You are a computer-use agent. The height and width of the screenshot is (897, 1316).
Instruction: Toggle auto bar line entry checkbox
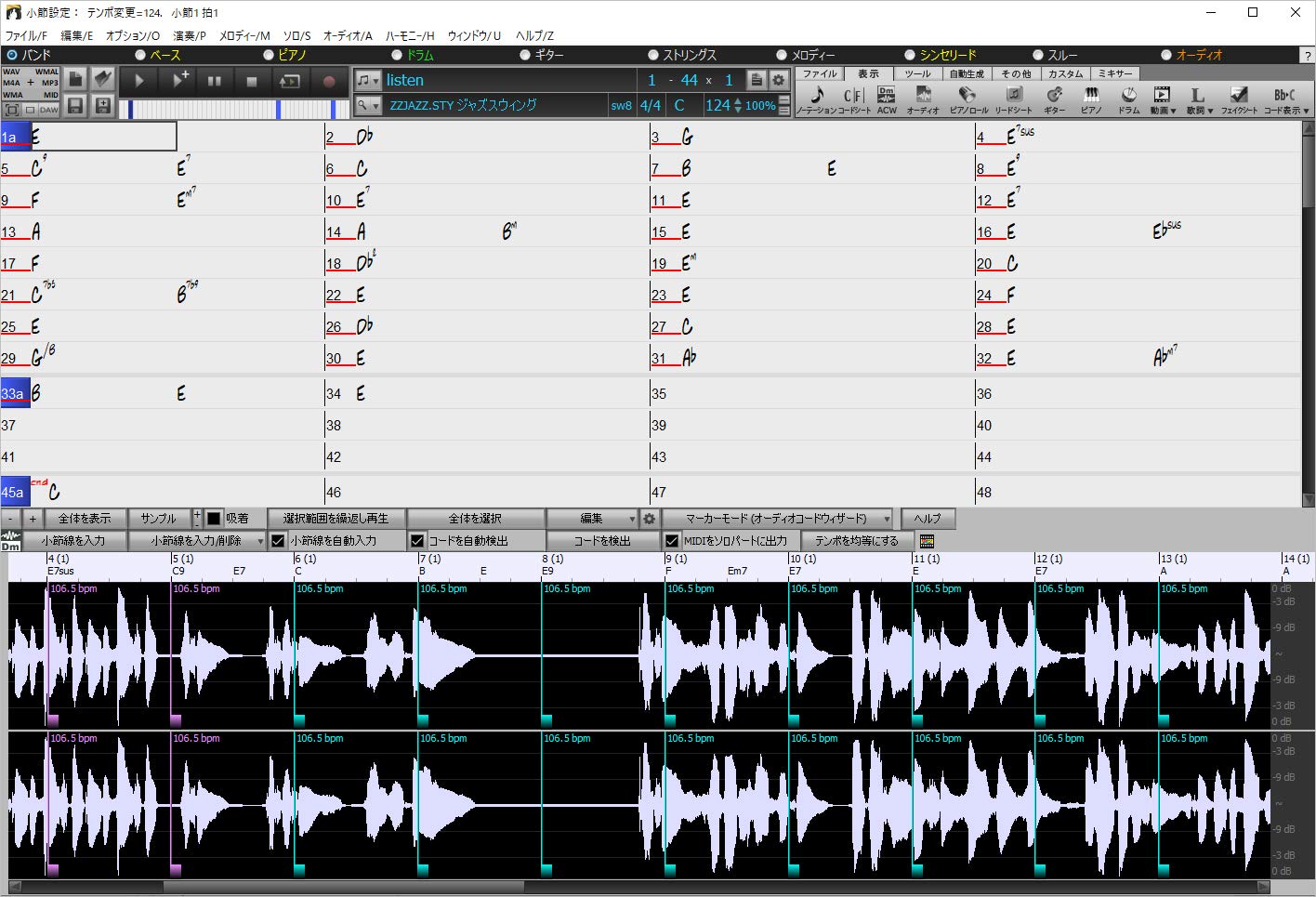tap(278, 540)
